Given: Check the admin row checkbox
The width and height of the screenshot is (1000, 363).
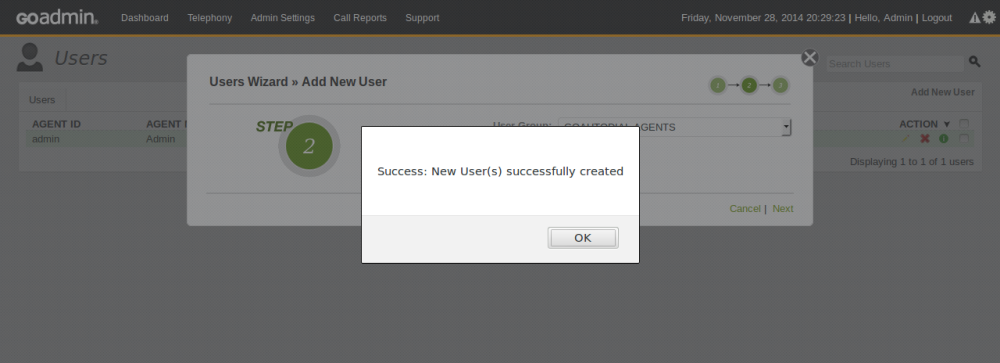Looking at the screenshot, I should click(964, 138).
